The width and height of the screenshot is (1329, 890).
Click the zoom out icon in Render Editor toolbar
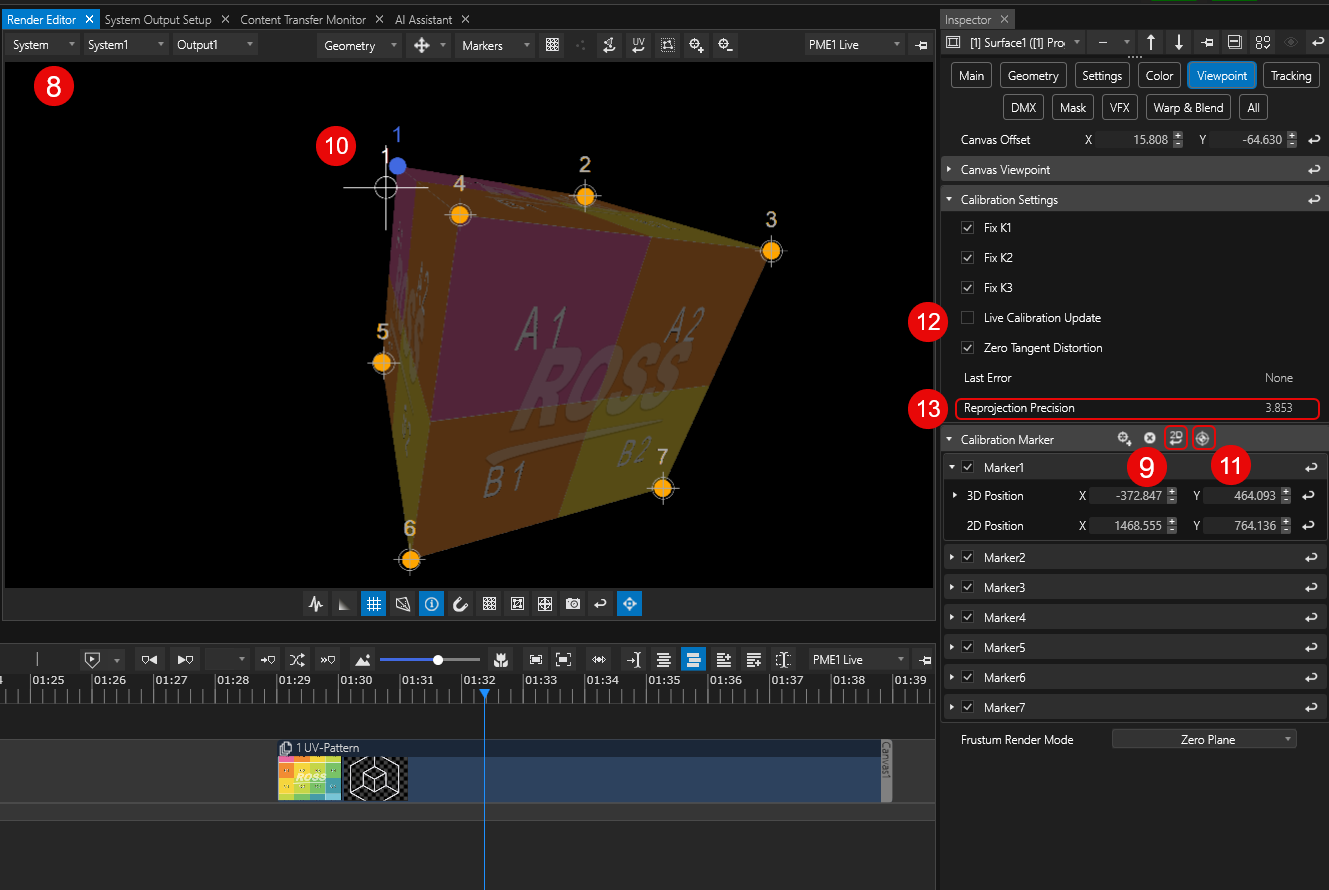[x=725, y=45]
